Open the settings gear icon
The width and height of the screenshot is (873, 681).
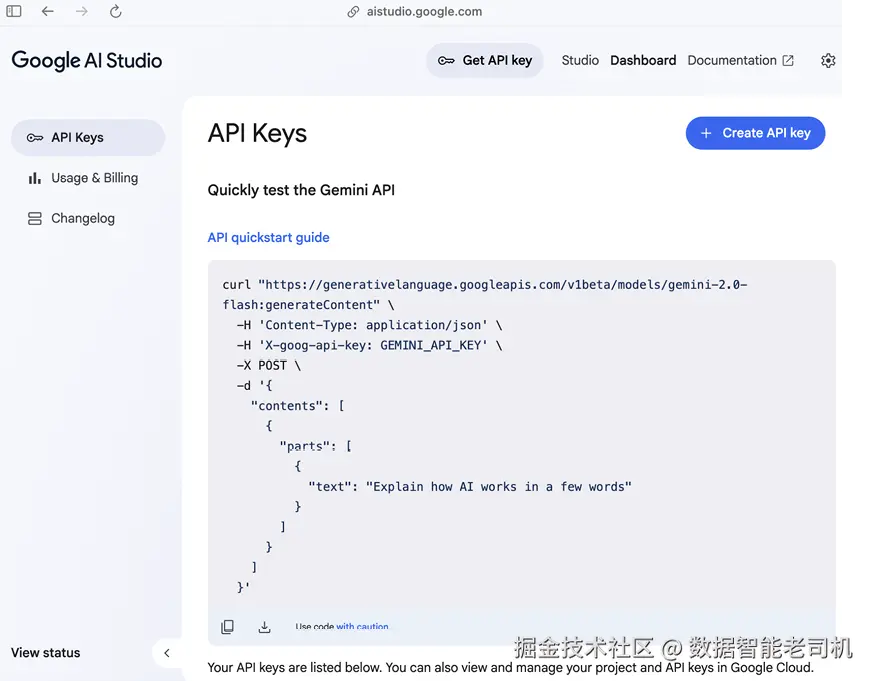828,60
